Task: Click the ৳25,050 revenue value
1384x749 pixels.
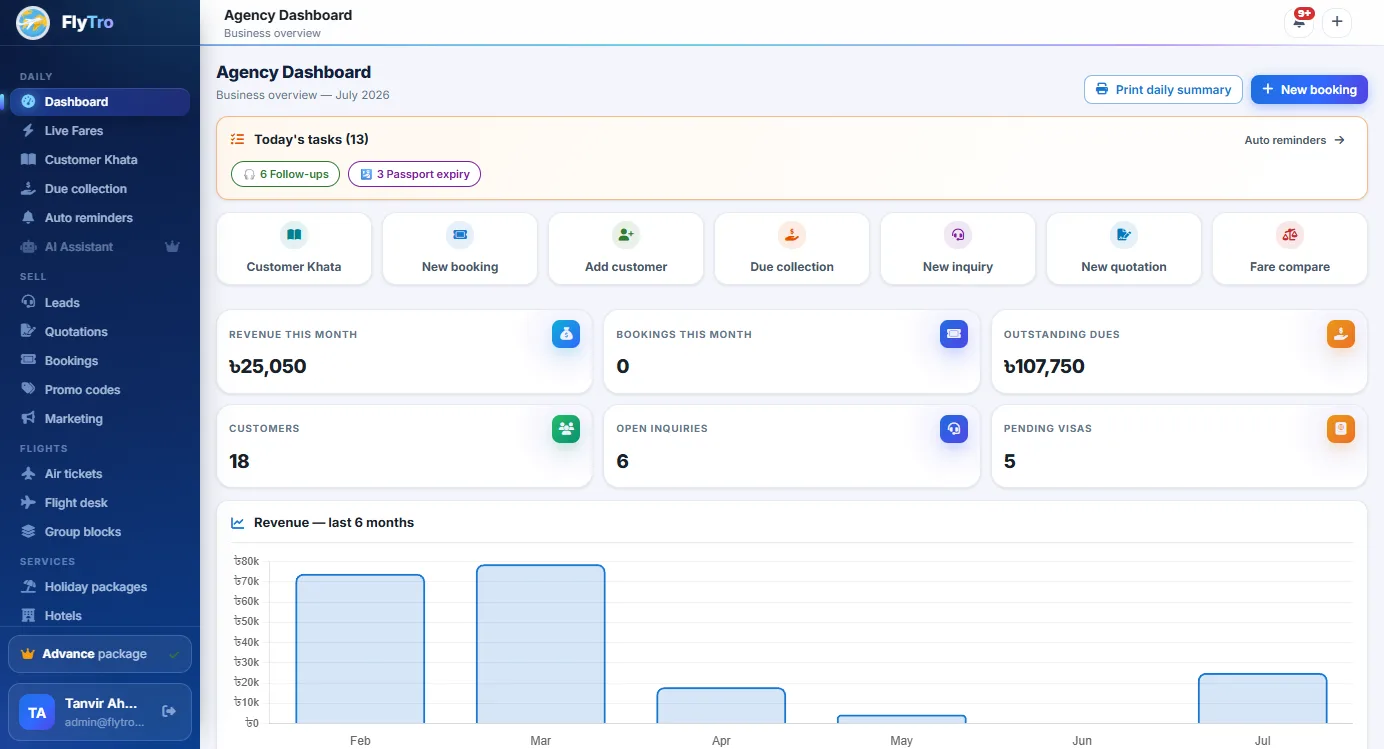Action: point(268,367)
